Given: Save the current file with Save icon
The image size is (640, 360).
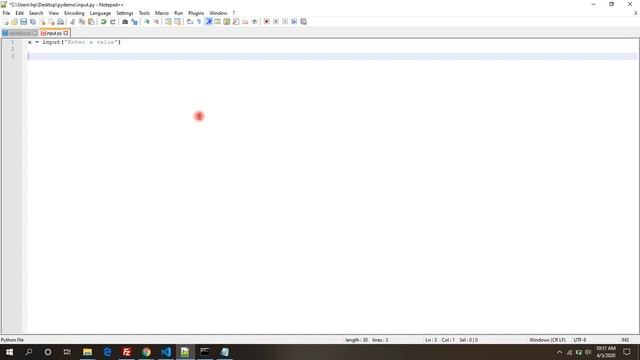Looking at the screenshot, I should (24, 22).
